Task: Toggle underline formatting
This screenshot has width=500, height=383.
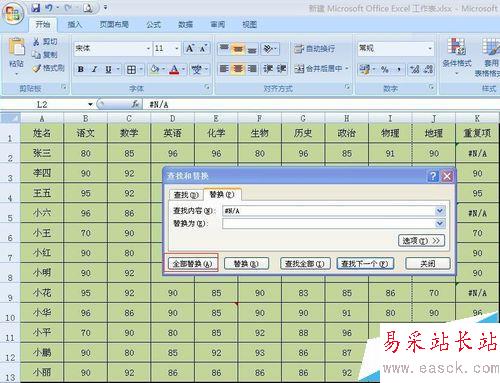Action: (x=108, y=69)
